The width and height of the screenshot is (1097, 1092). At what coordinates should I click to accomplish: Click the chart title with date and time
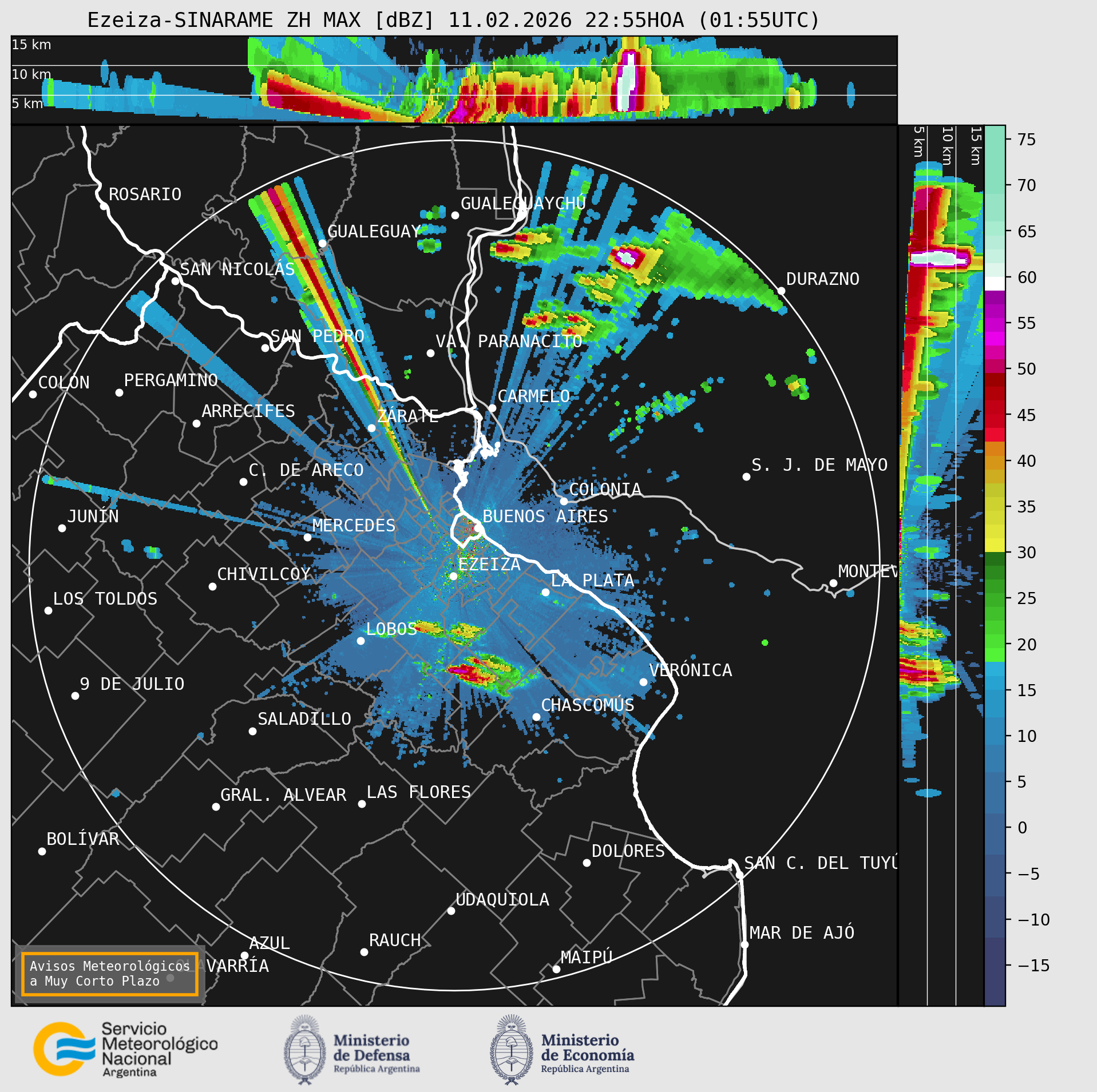pos(454,20)
